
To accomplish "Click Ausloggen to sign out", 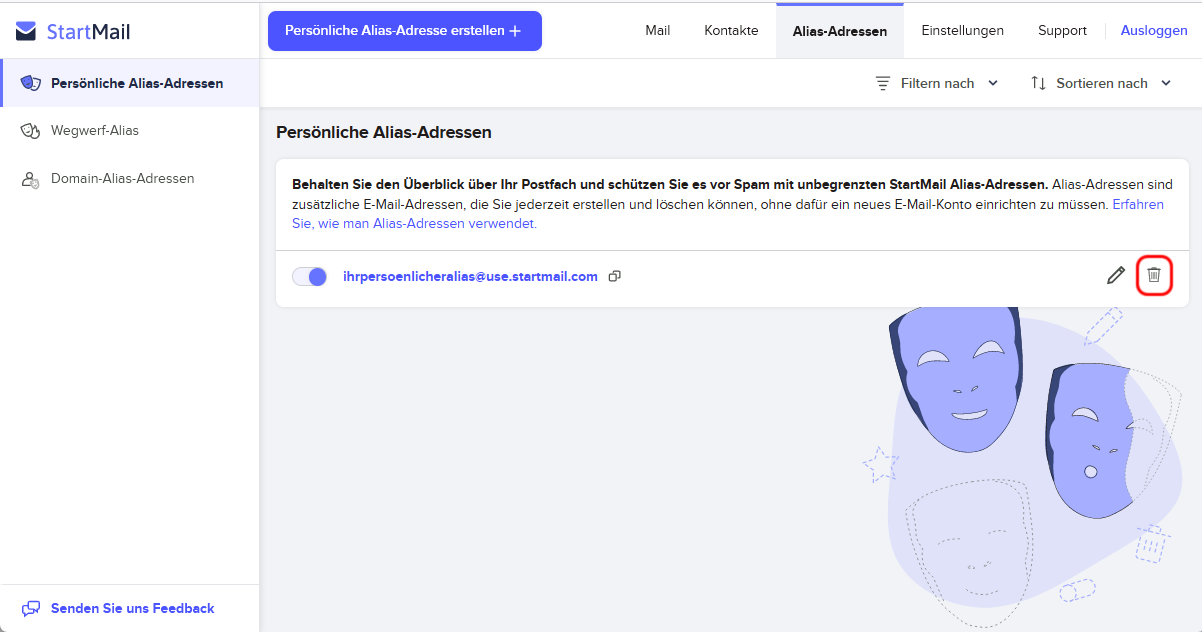I will pyautogui.click(x=1154, y=31).
